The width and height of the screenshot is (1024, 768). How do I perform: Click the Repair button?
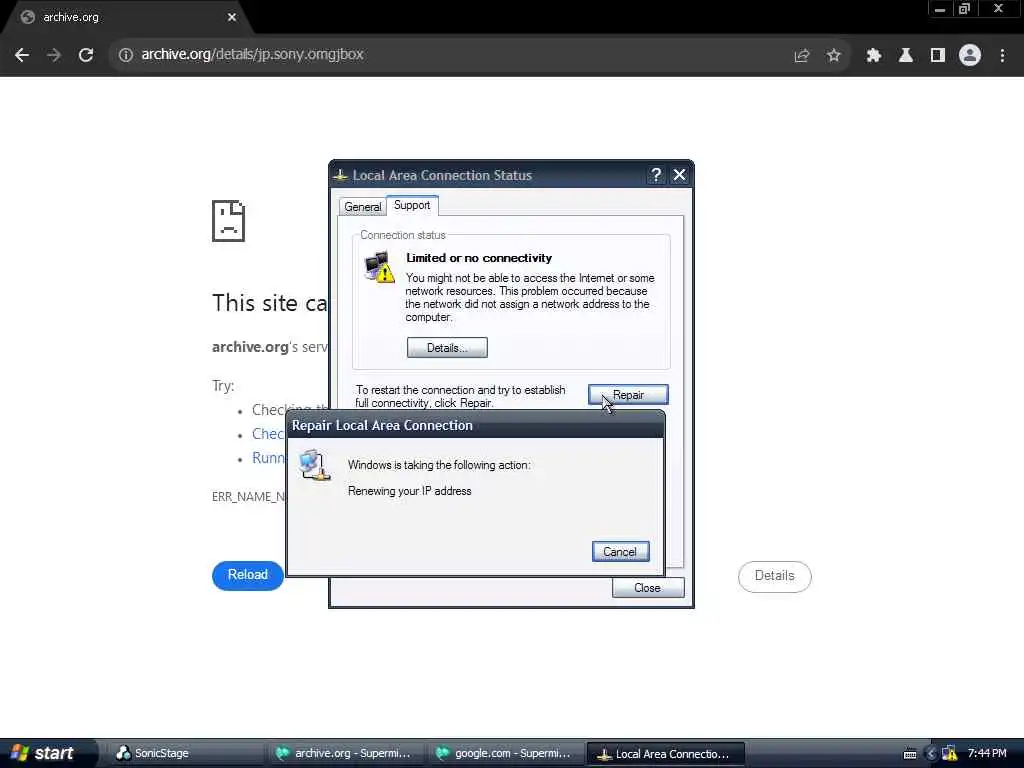(628, 394)
